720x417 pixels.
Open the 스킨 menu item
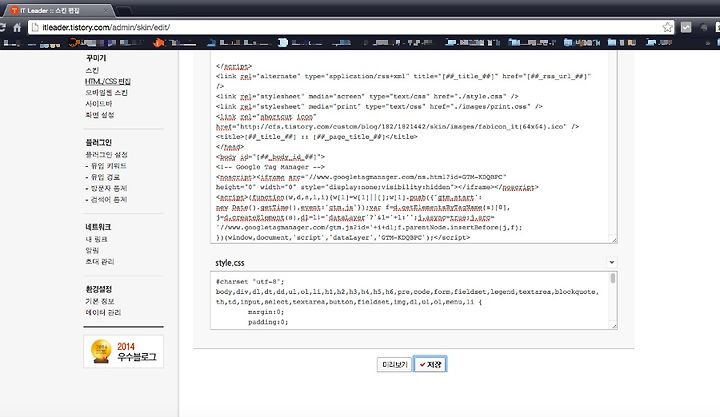pyautogui.click(x=92, y=70)
